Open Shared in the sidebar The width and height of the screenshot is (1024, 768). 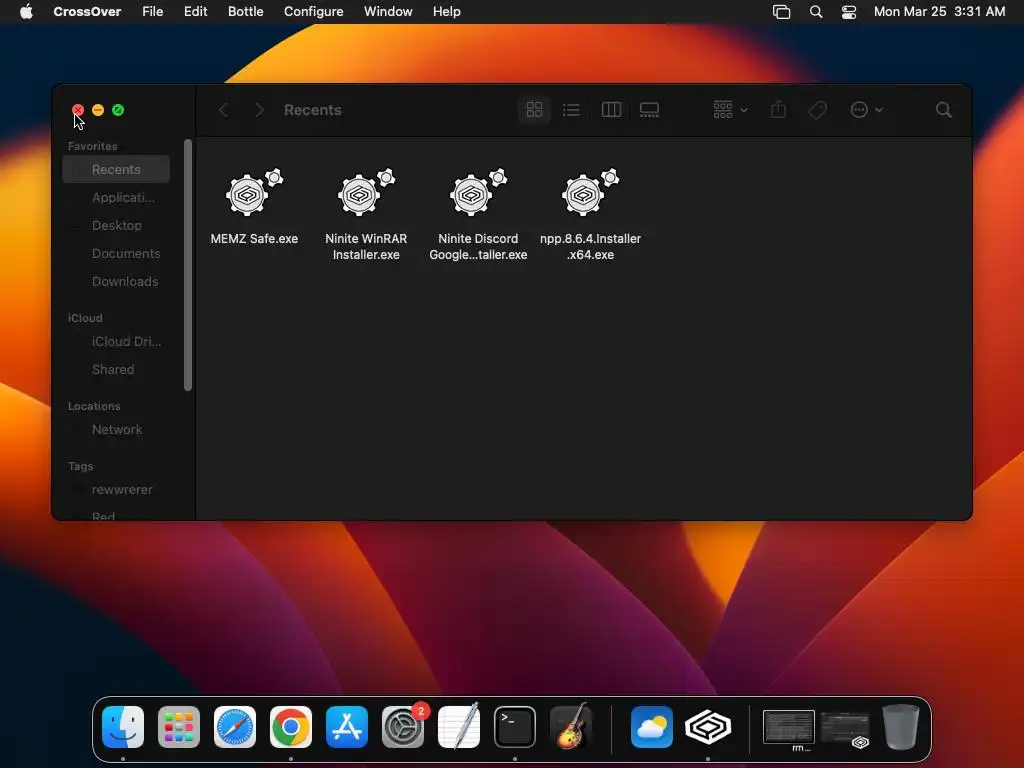[116, 370]
